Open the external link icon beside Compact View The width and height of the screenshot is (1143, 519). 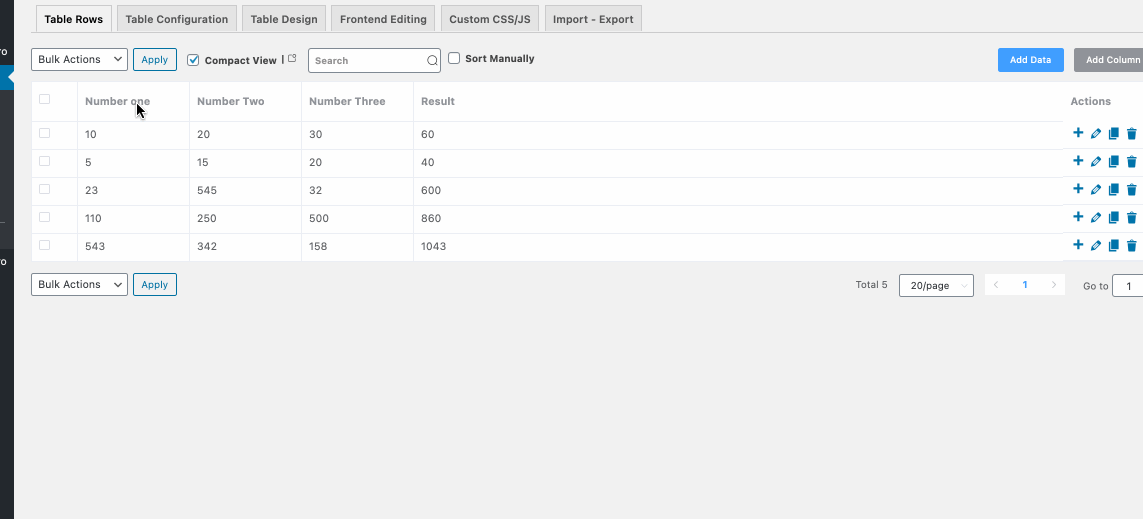pyautogui.click(x=292, y=59)
